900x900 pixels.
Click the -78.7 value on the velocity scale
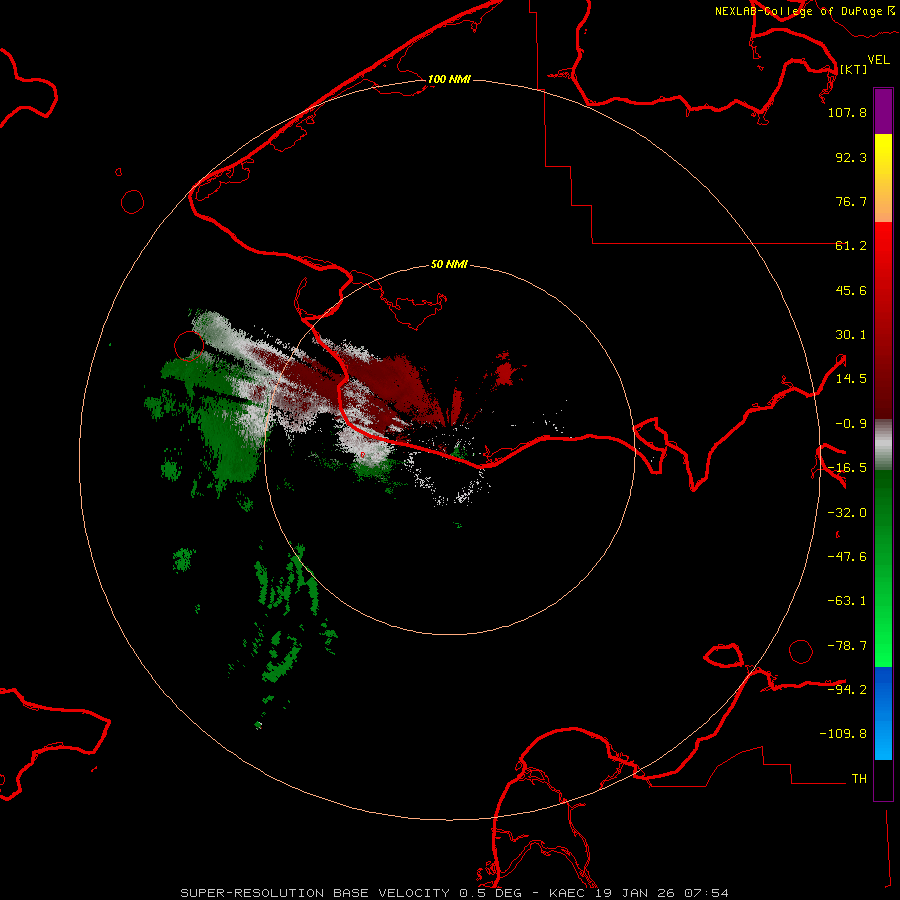(847, 646)
